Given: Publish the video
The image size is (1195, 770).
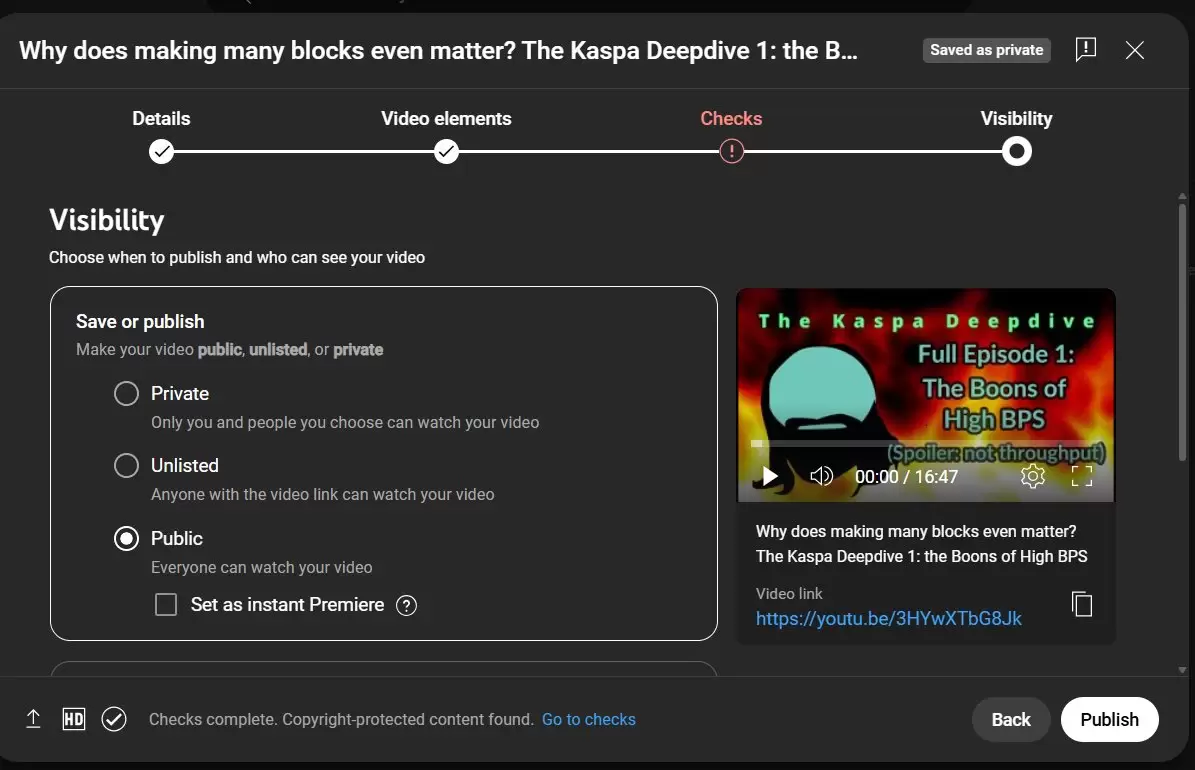Looking at the screenshot, I should click(x=1110, y=719).
